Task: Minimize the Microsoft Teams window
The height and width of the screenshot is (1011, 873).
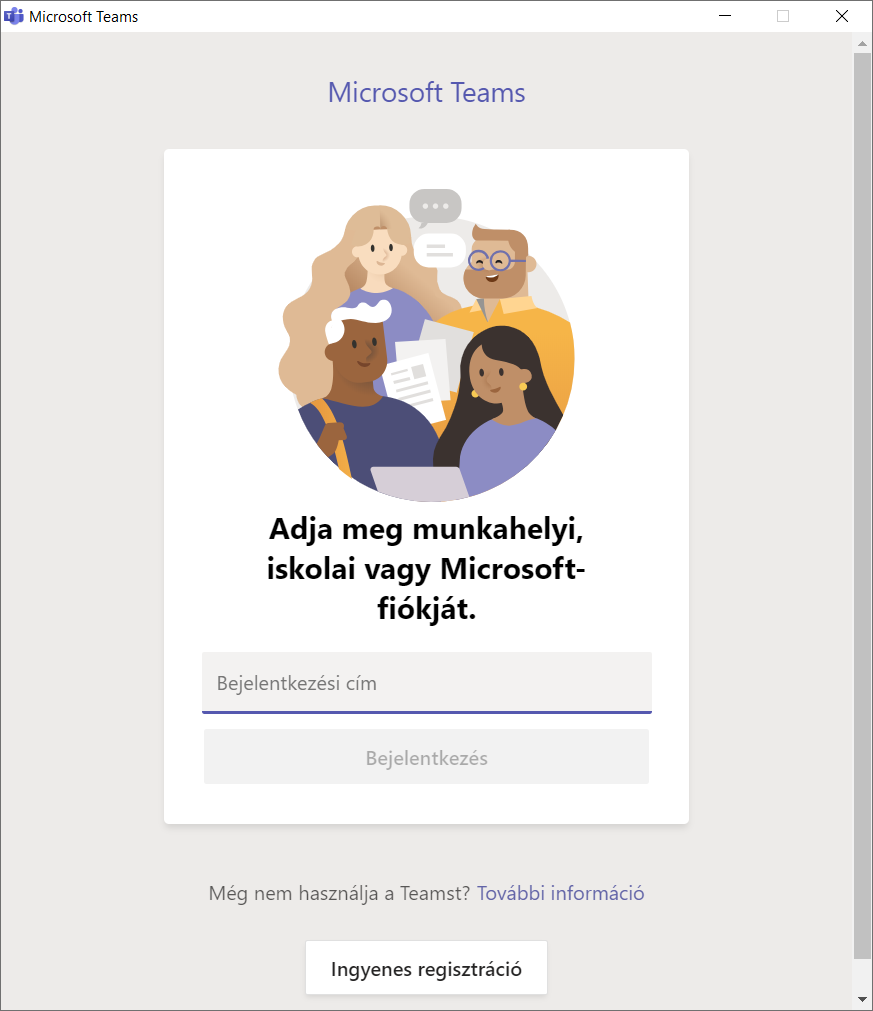Action: click(x=725, y=16)
